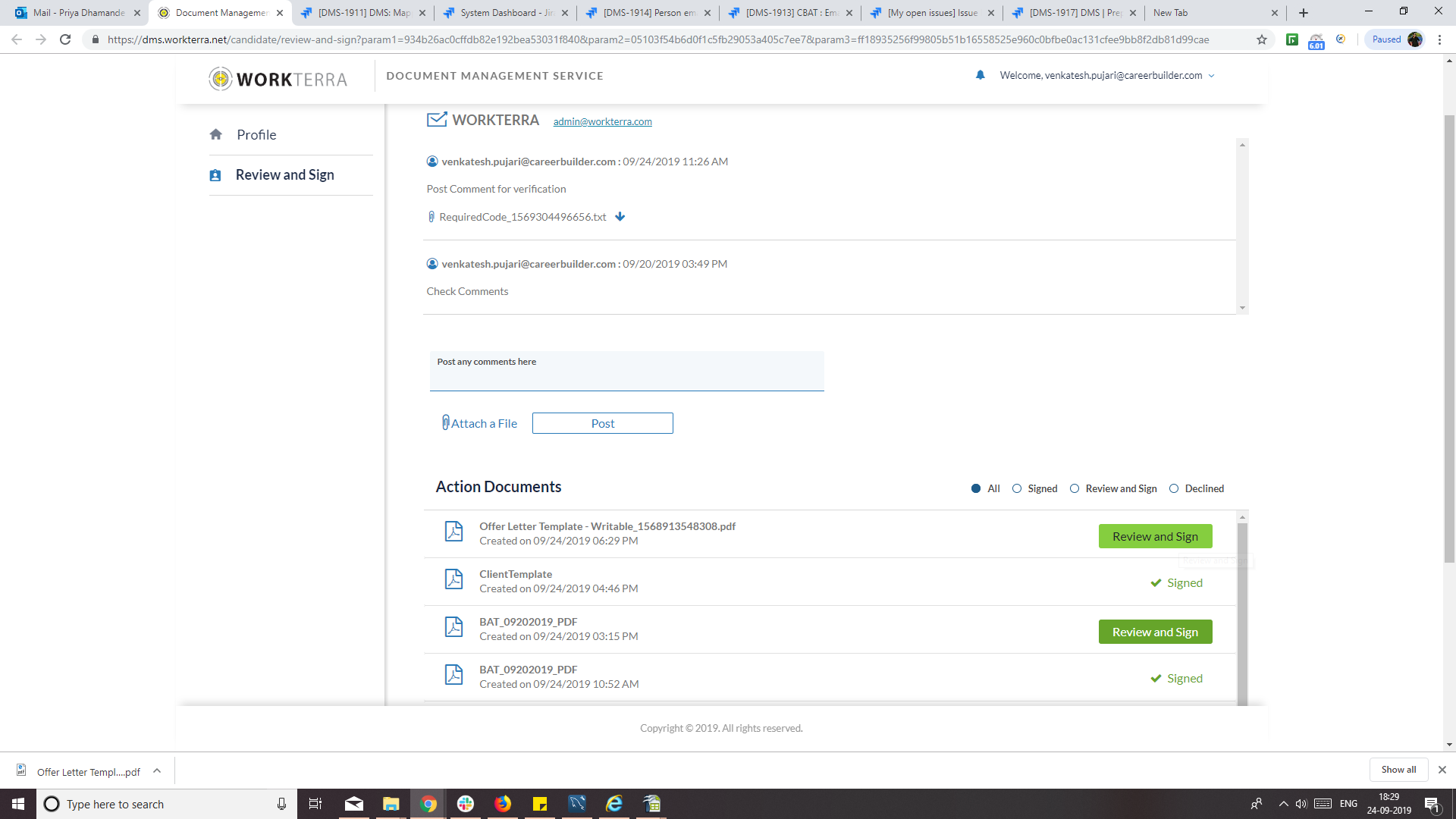Show hidden system tray icons
The image size is (1456, 819).
(x=1283, y=804)
